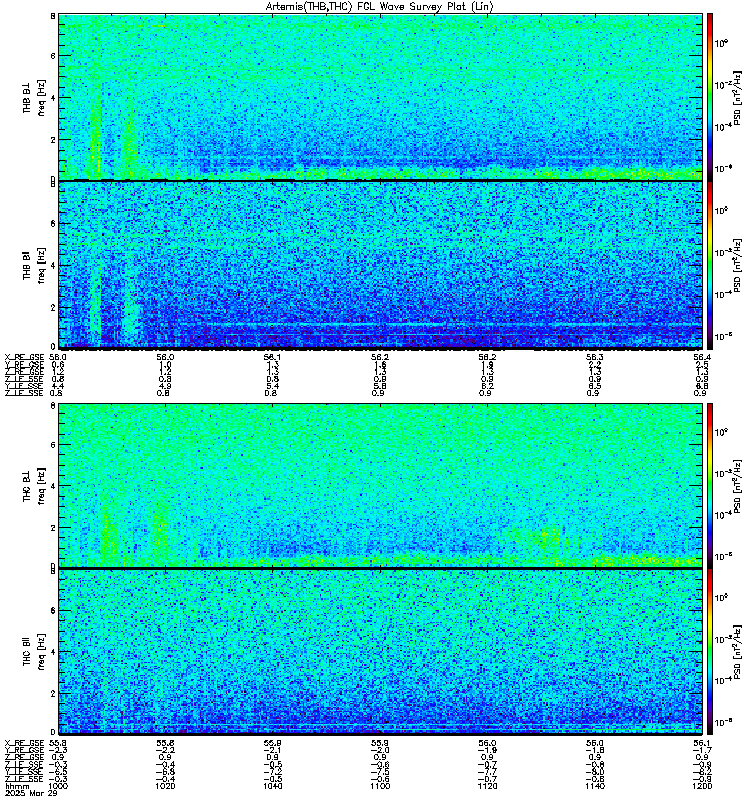Click THB X_RE_GSE value "56.4" at far right
Image resolution: width=750 pixels, height=800 pixels.
click(x=702, y=357)
